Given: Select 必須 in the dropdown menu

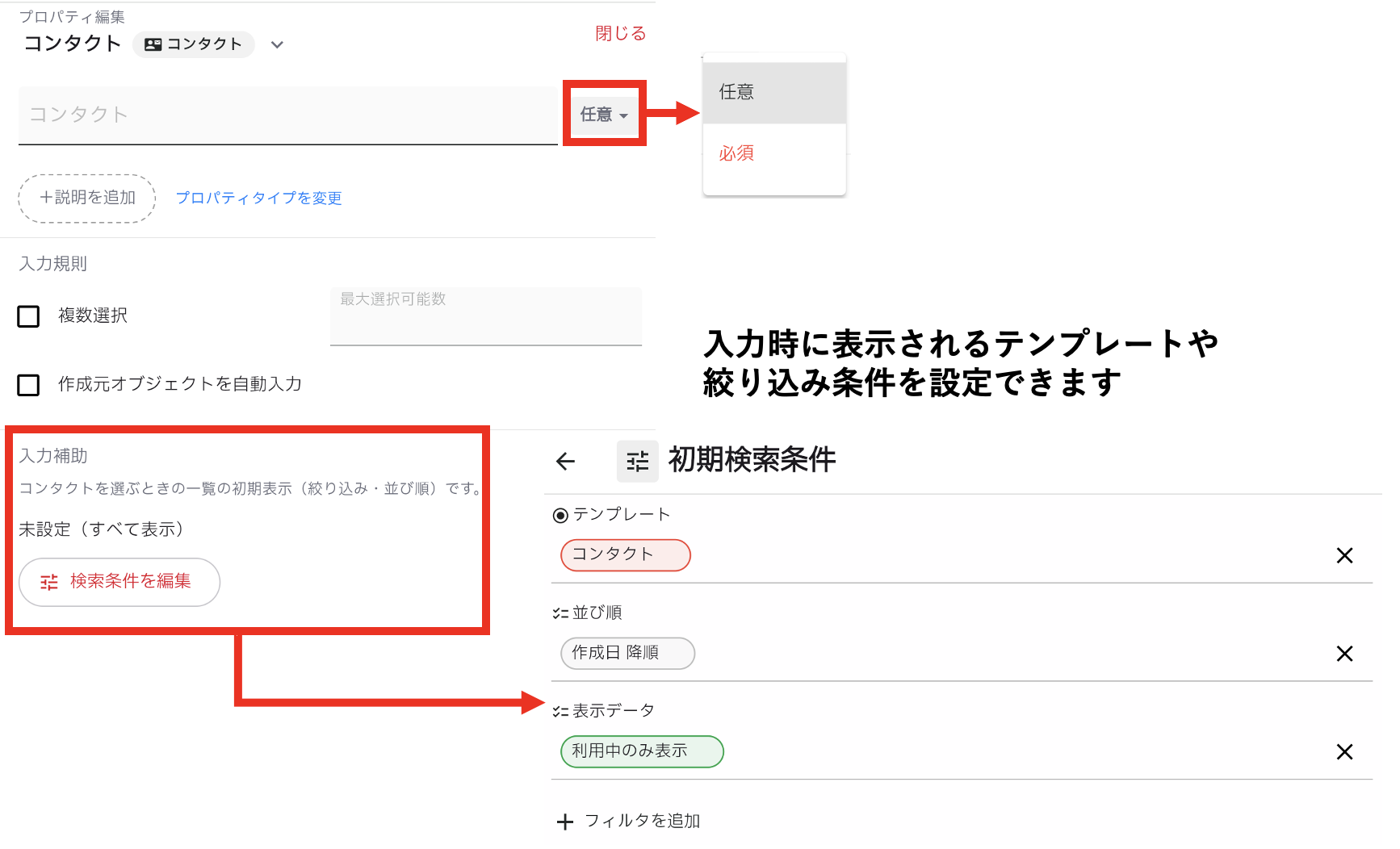Looking at the screenshot, I should tap(774, 153).
